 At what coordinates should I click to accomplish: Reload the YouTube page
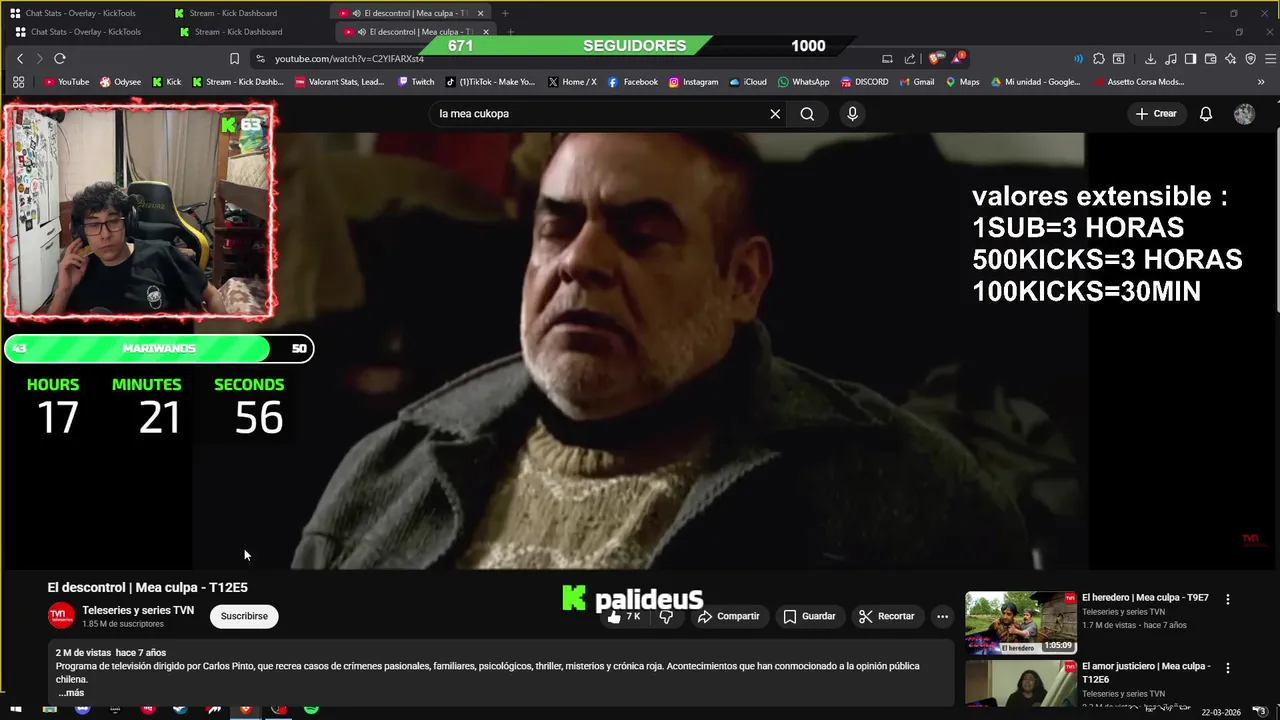click(x=60, y=59)
